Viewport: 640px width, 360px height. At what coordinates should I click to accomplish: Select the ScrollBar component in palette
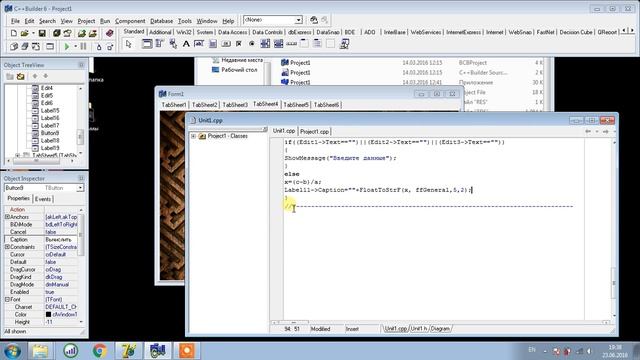(291, 44)
